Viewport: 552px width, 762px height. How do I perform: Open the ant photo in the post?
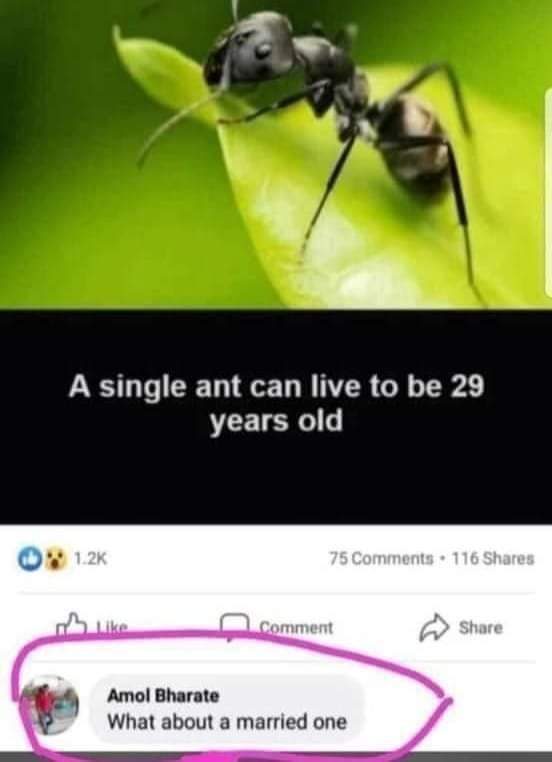[276, 154]
